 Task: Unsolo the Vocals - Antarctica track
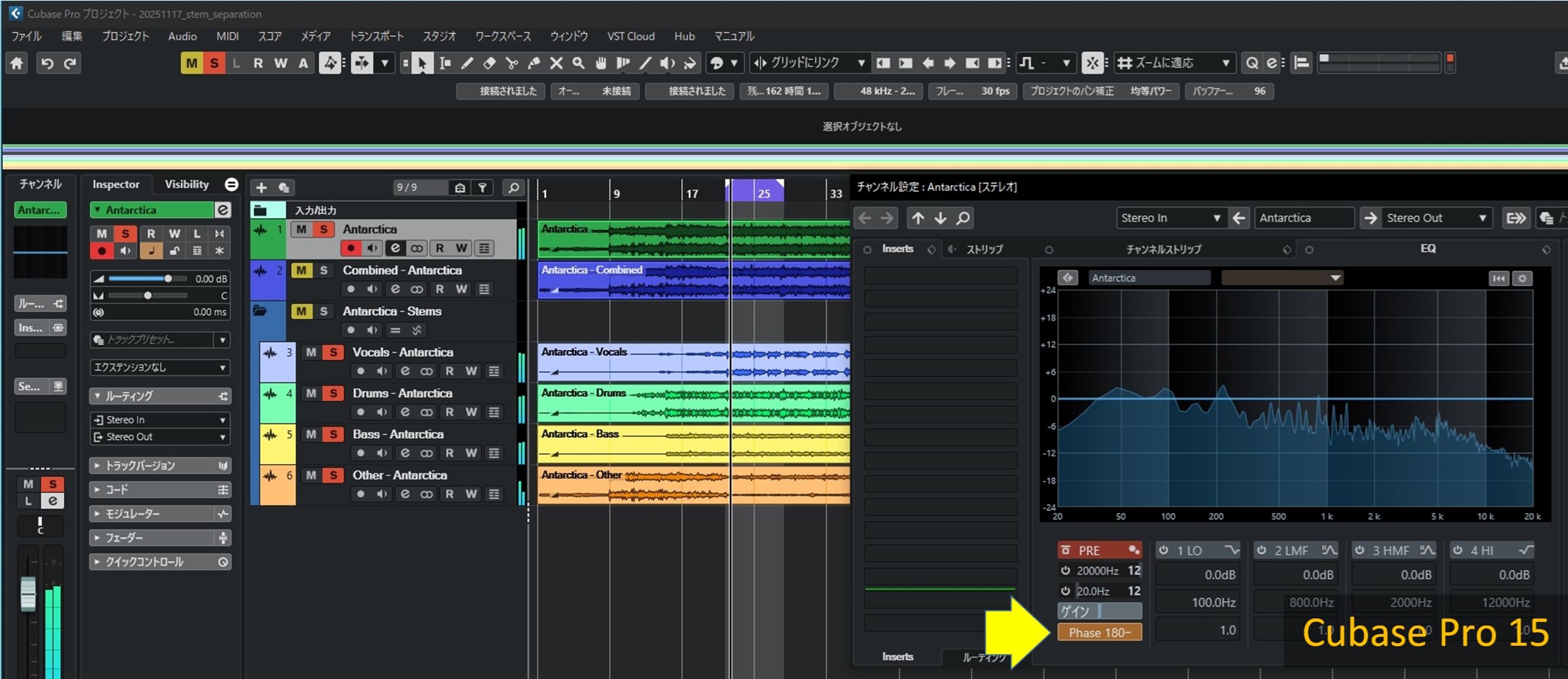click(333, 352)
